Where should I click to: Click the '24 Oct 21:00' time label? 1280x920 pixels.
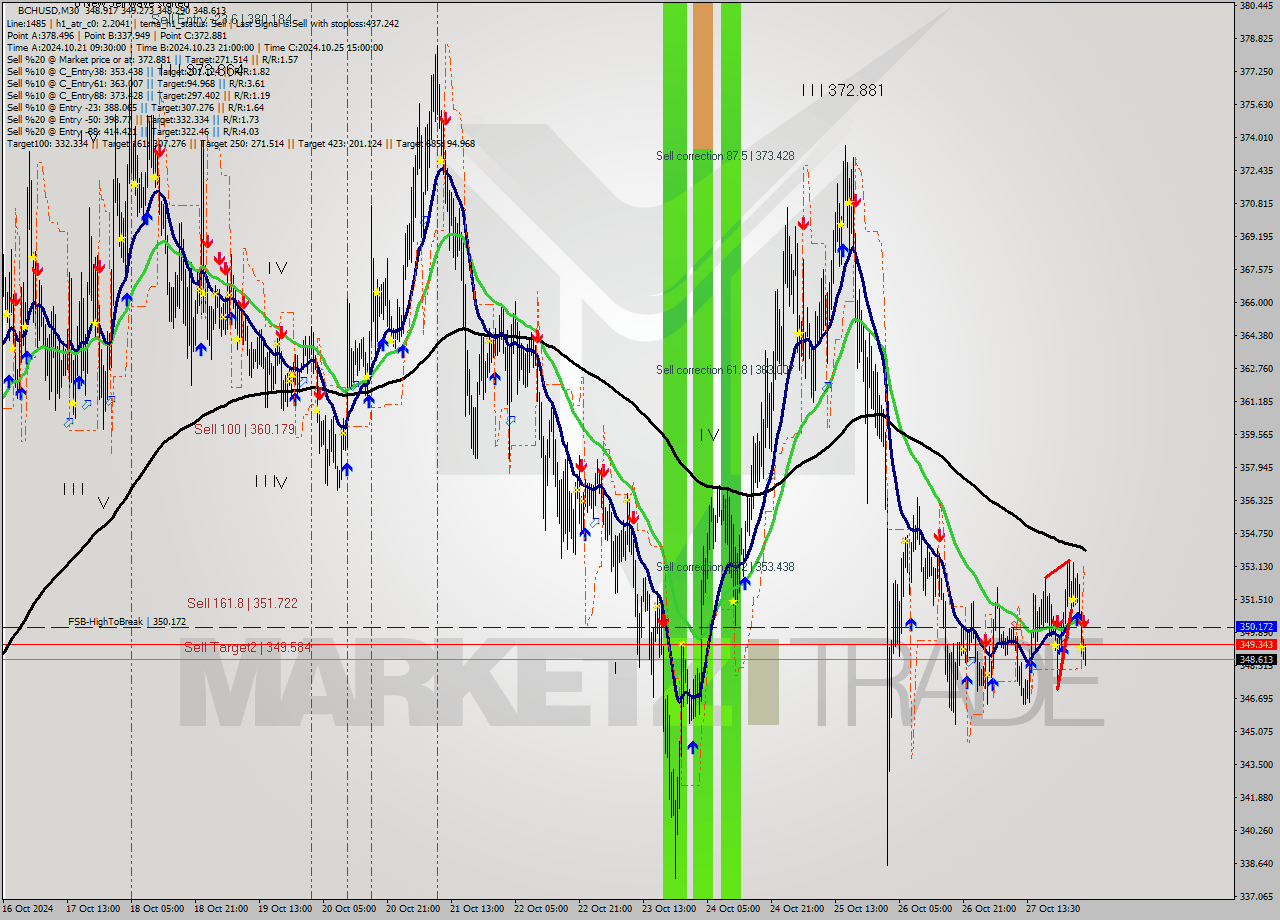pos(797,909)
